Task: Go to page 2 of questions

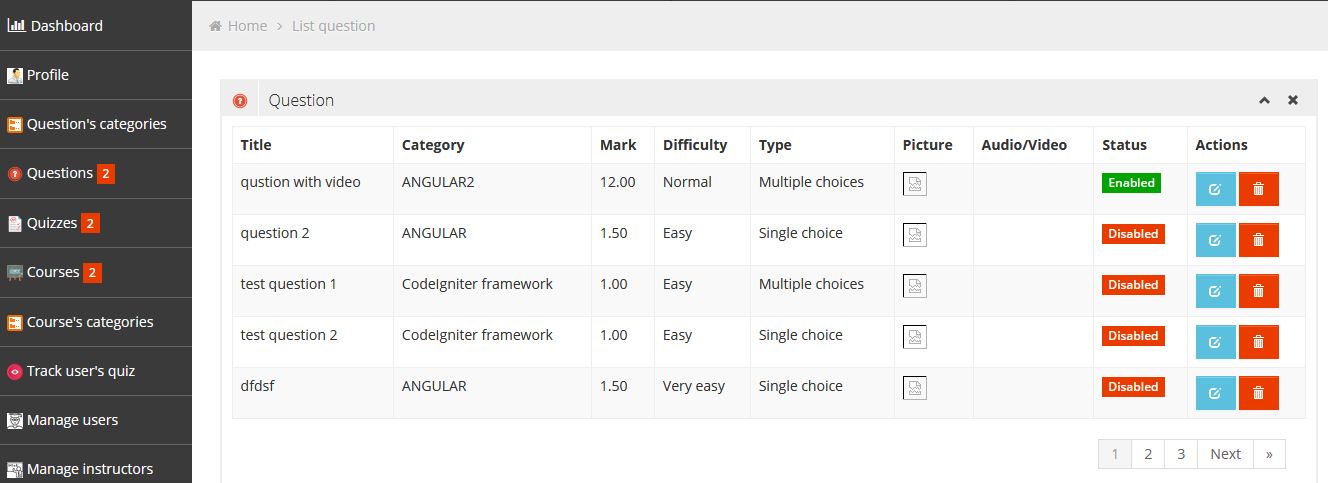Action: click(x=1148, y=454)
